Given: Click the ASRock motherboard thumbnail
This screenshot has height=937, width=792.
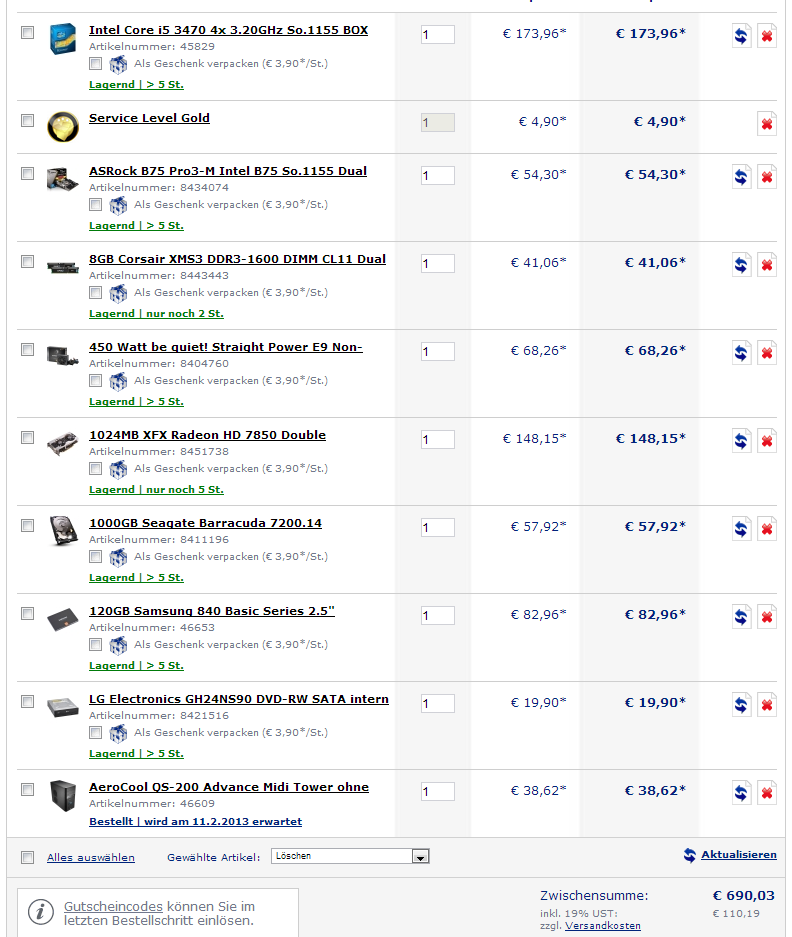Looking at the screenshot, I should pyautogui.click(x=63, y=179).
